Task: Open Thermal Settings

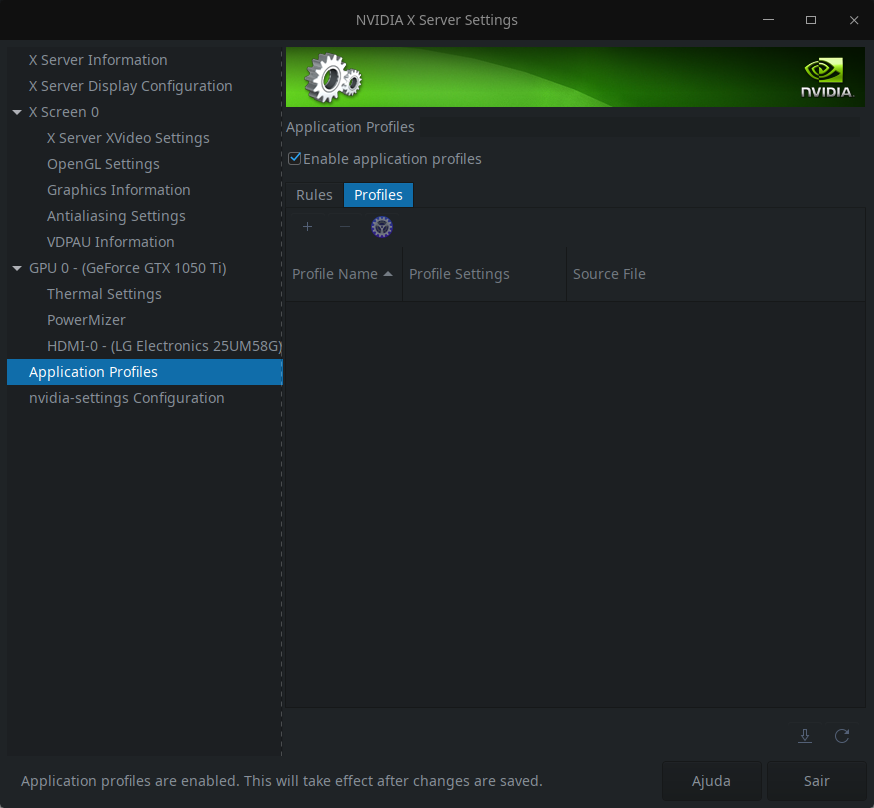Action: (104, 294)
